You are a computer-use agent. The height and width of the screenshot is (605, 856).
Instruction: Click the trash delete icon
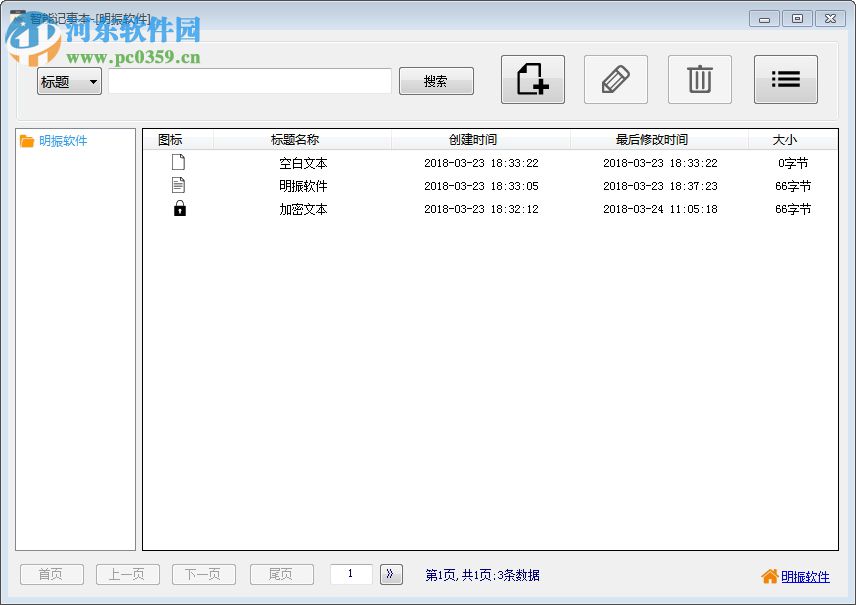click(x=700, y=80)
